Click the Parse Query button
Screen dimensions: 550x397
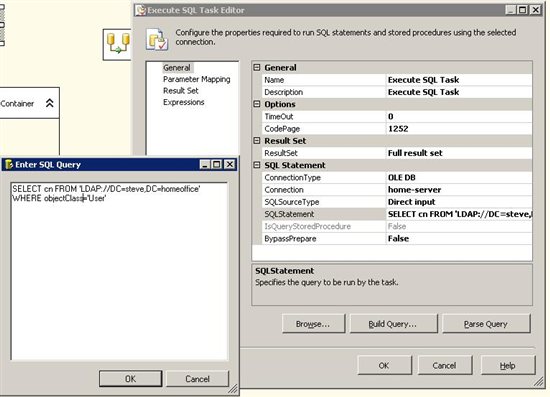[486, 324]
